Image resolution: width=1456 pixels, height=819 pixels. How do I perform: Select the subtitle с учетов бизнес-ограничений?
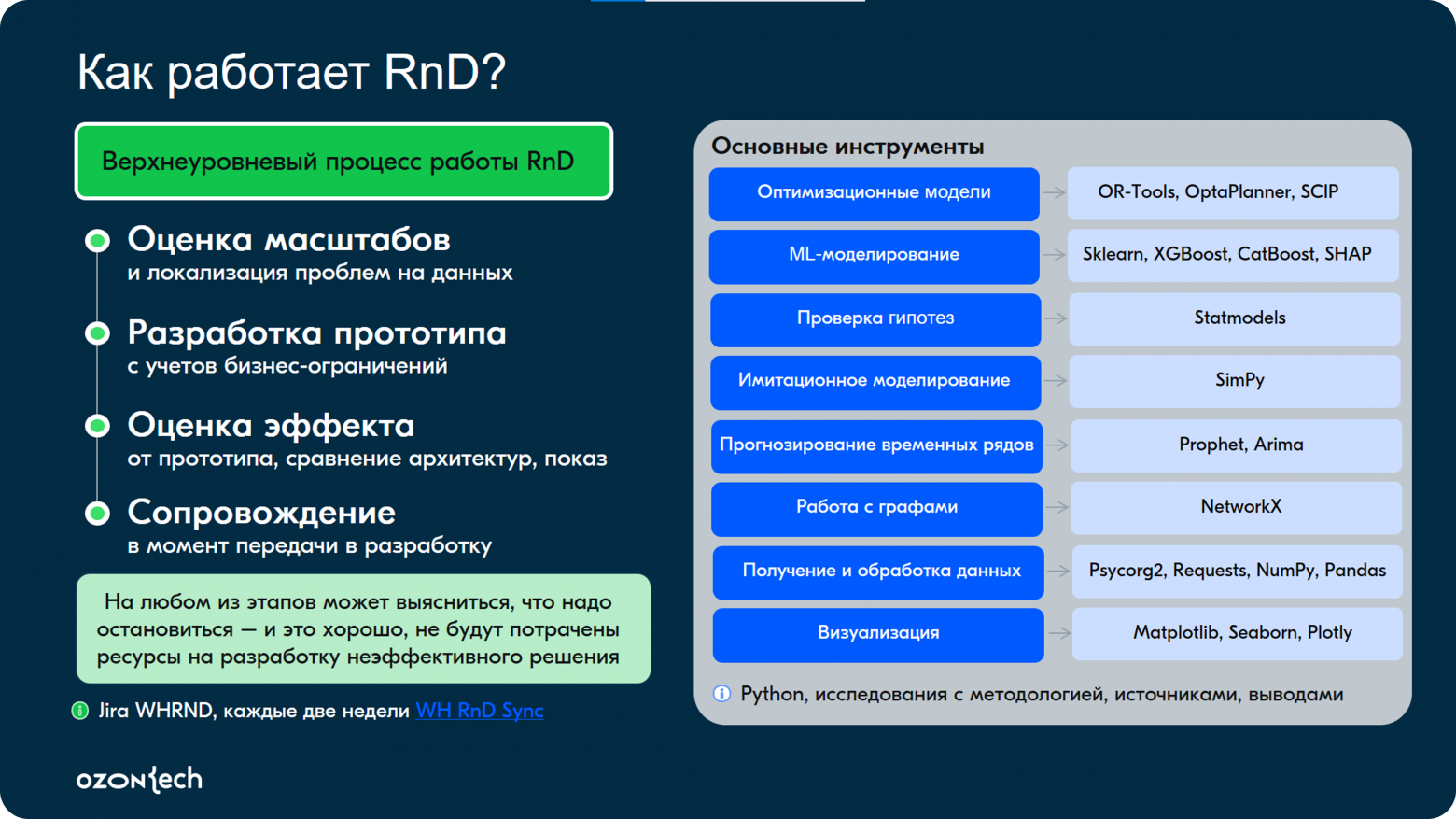(287, 366)
